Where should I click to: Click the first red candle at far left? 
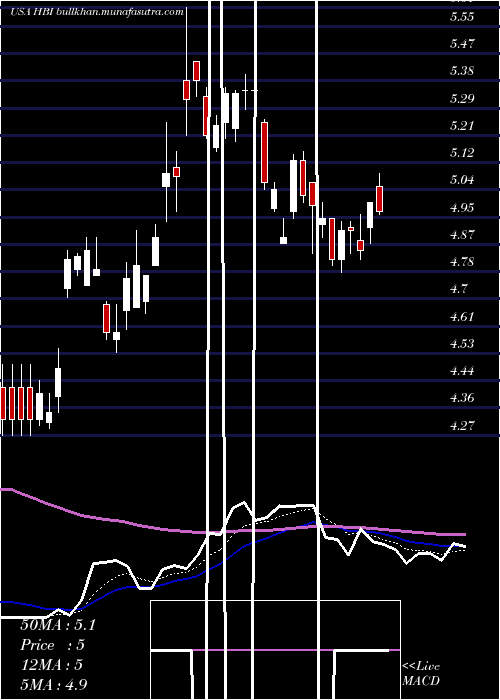[x=4, y=403]
